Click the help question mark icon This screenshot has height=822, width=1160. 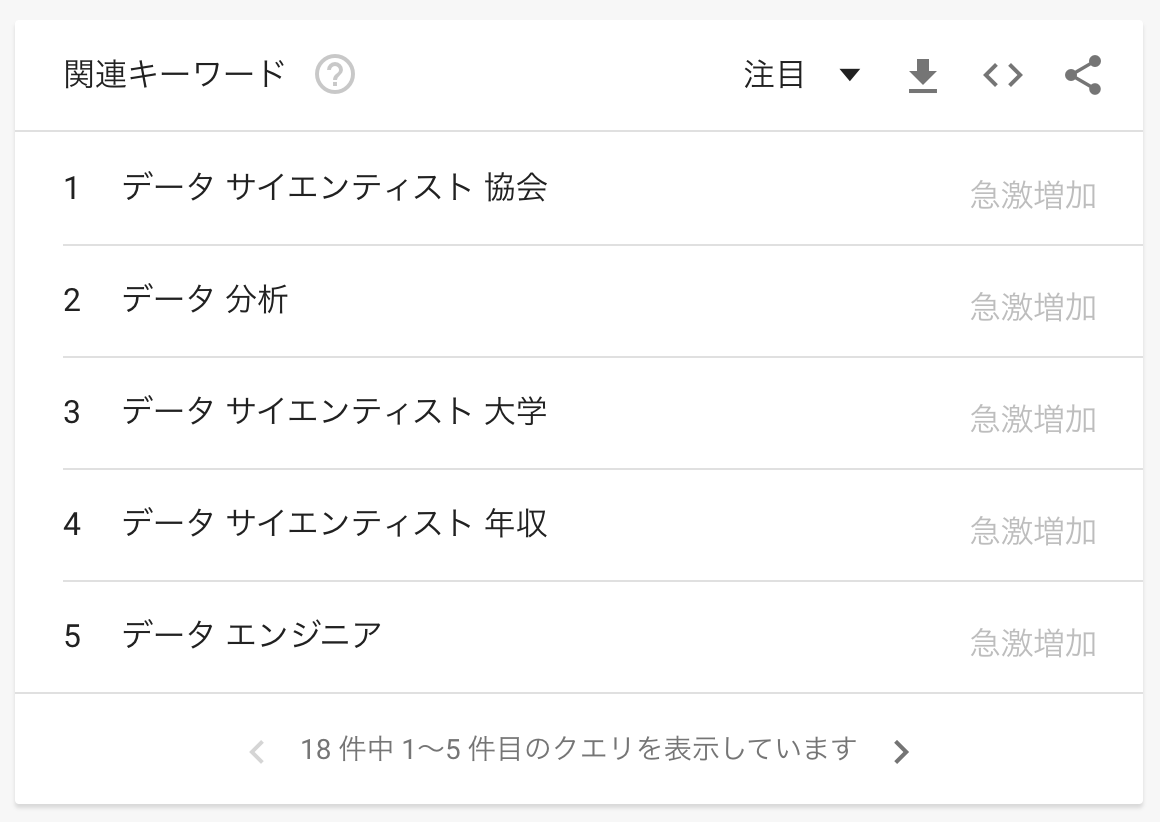point(335,75)
